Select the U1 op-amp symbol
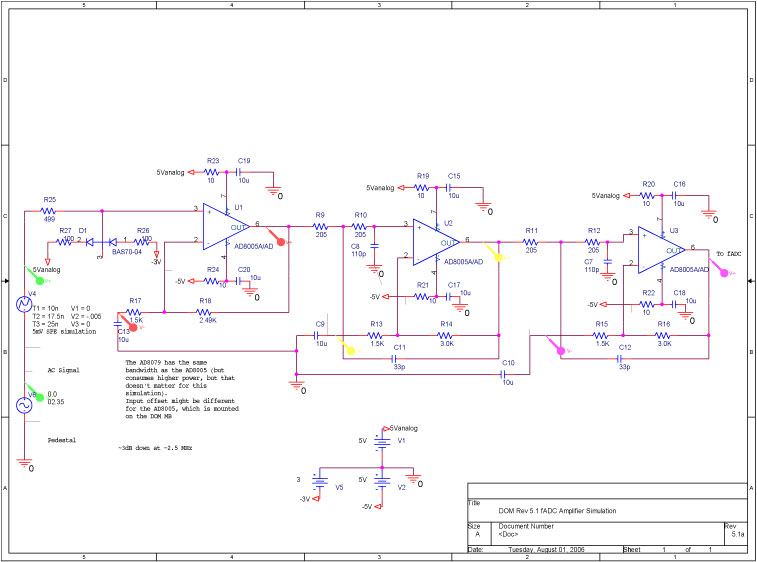The width and height of the screenshot is (757, 562). [226, 226]
